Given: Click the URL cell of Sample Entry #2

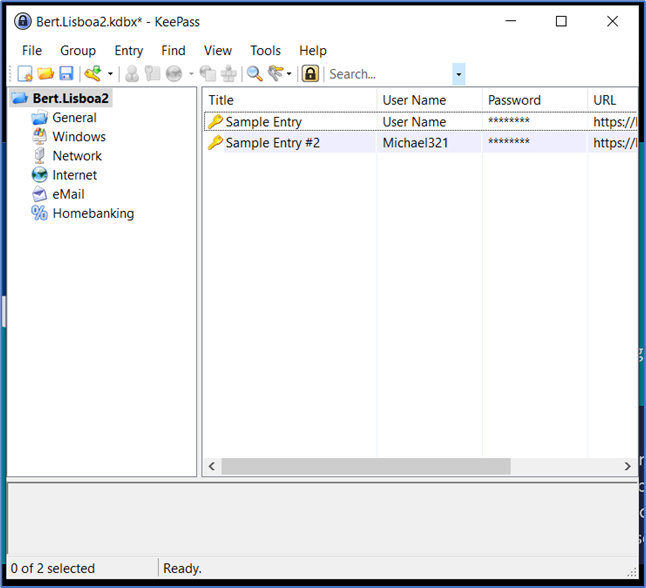Looking at the screenshot, I should point(615,143).
